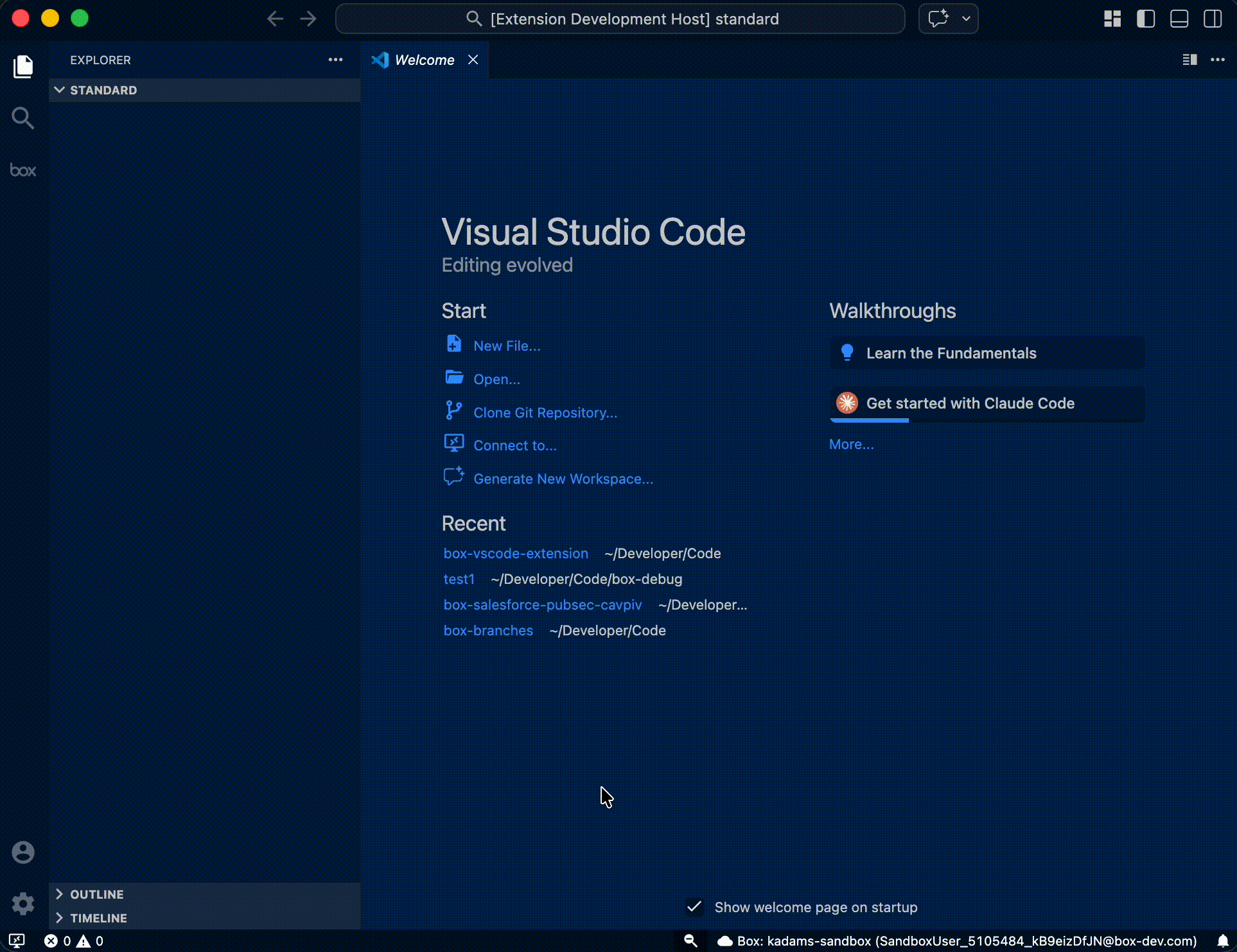Open the chat dropdown arrow in title bar
Image resolution: width=1237 pixels, height=952 pixels.
[x=966, y=19]
